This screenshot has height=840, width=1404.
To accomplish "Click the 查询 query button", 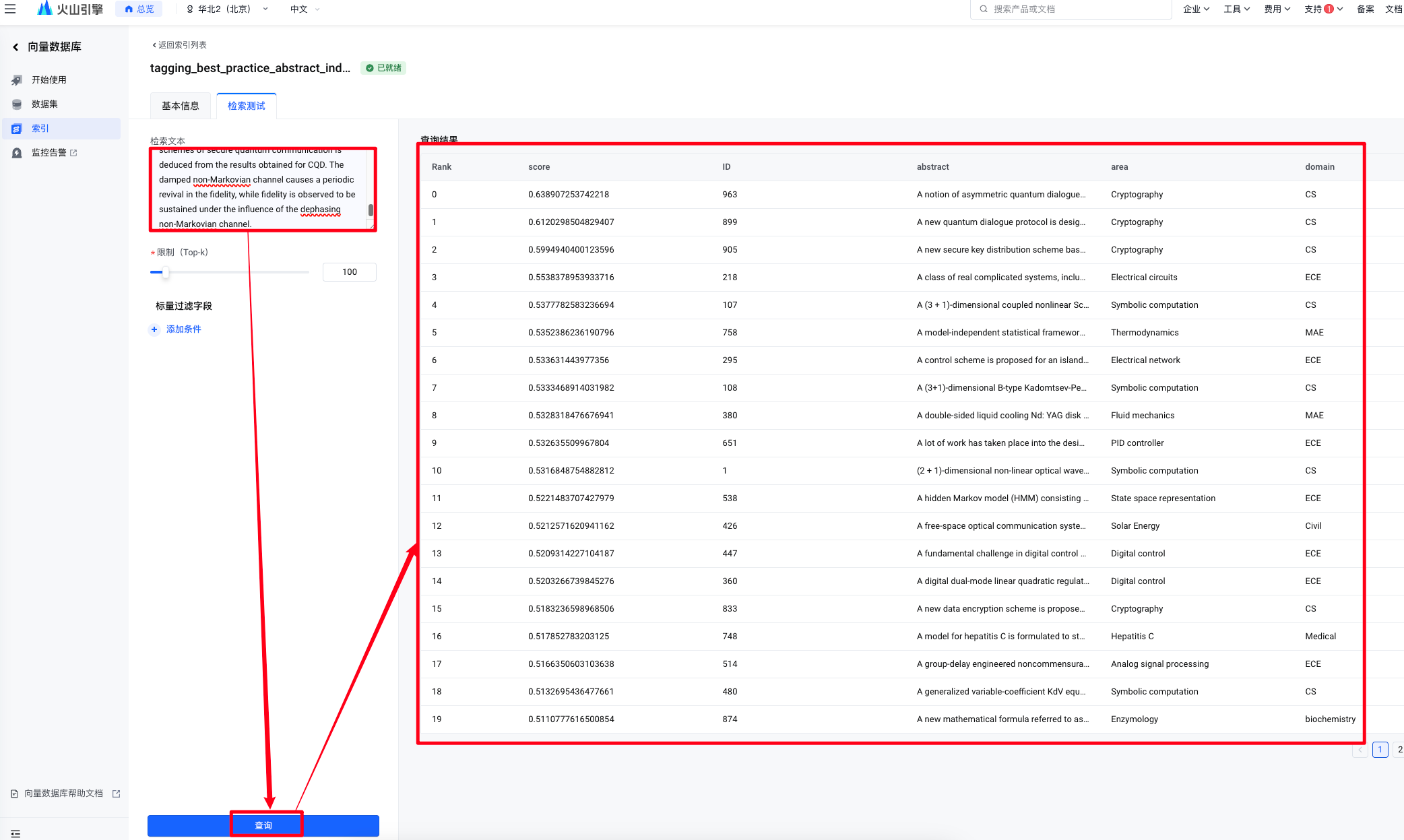I will point(263,826).
